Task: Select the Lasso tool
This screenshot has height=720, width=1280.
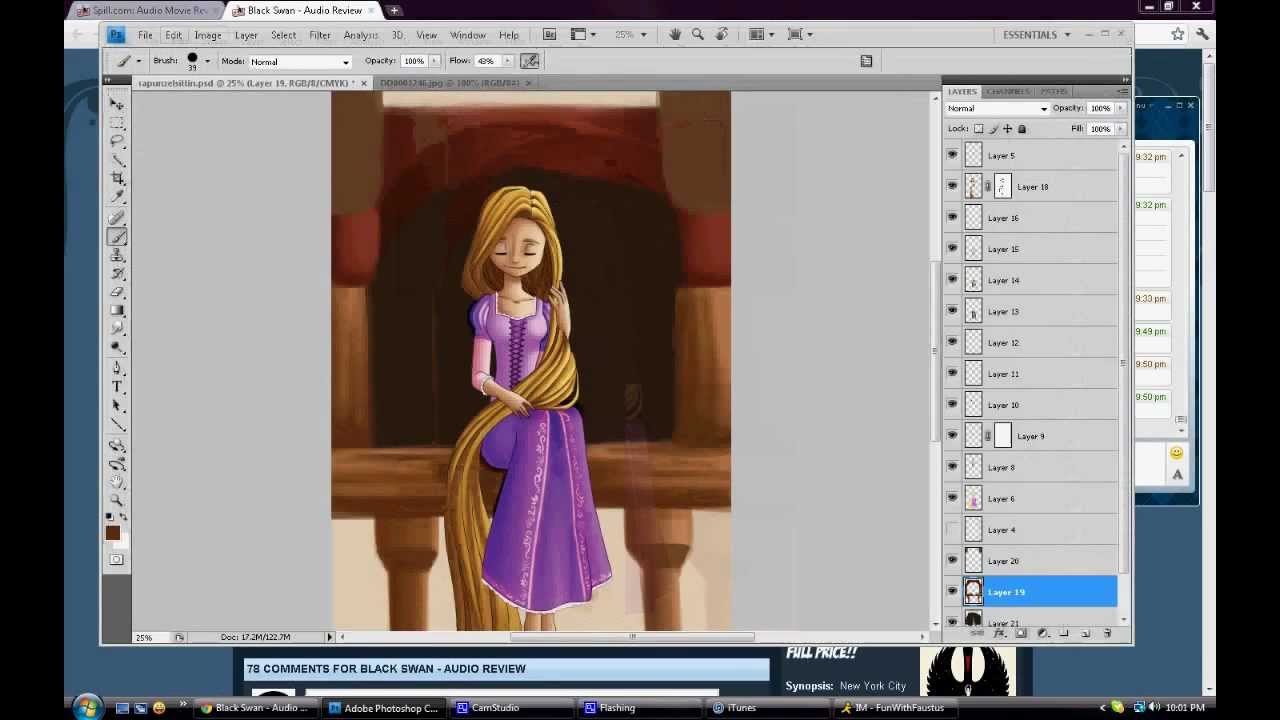Action: point(117,142)
